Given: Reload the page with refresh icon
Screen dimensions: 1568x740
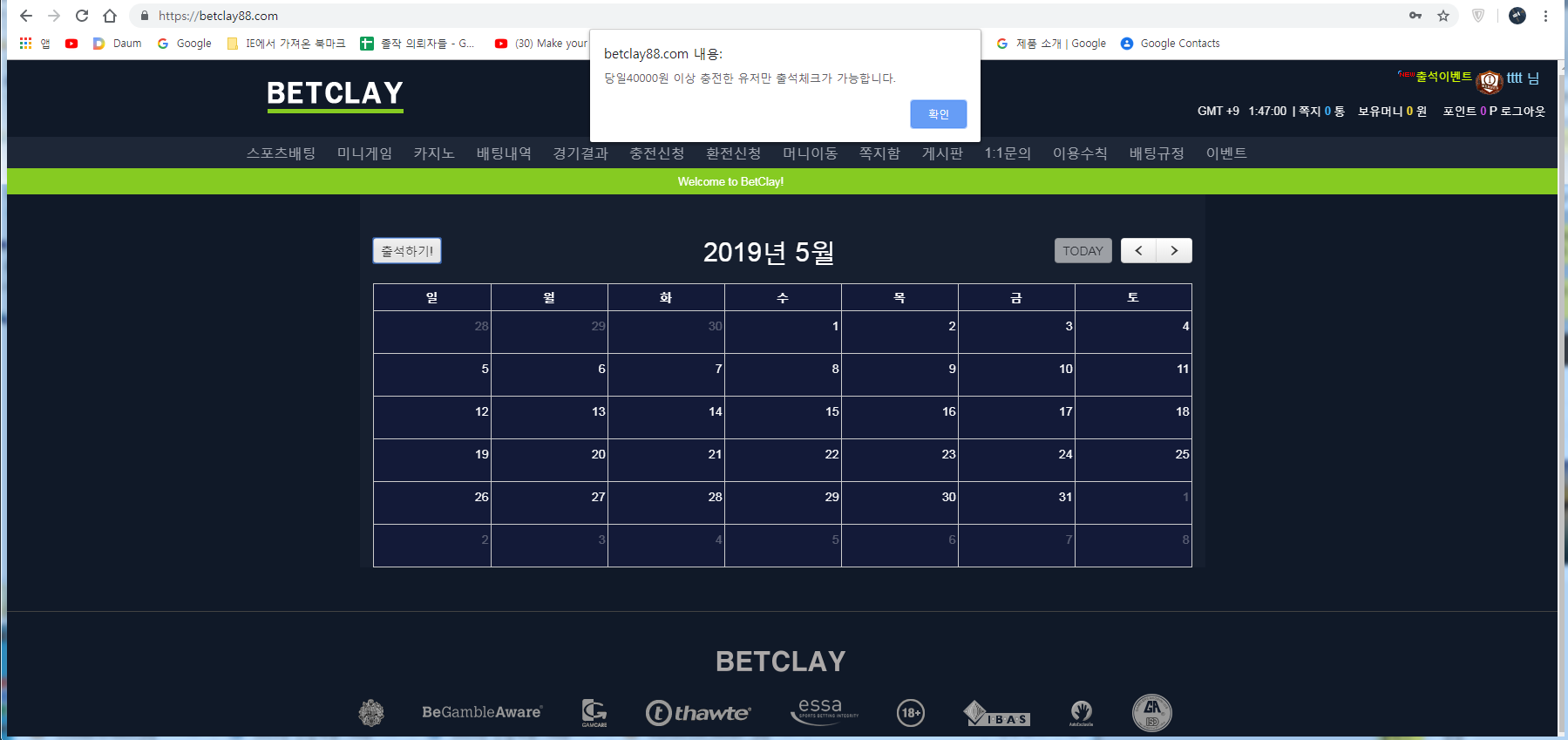Looking at the screenshot, I should pos(82,16).
